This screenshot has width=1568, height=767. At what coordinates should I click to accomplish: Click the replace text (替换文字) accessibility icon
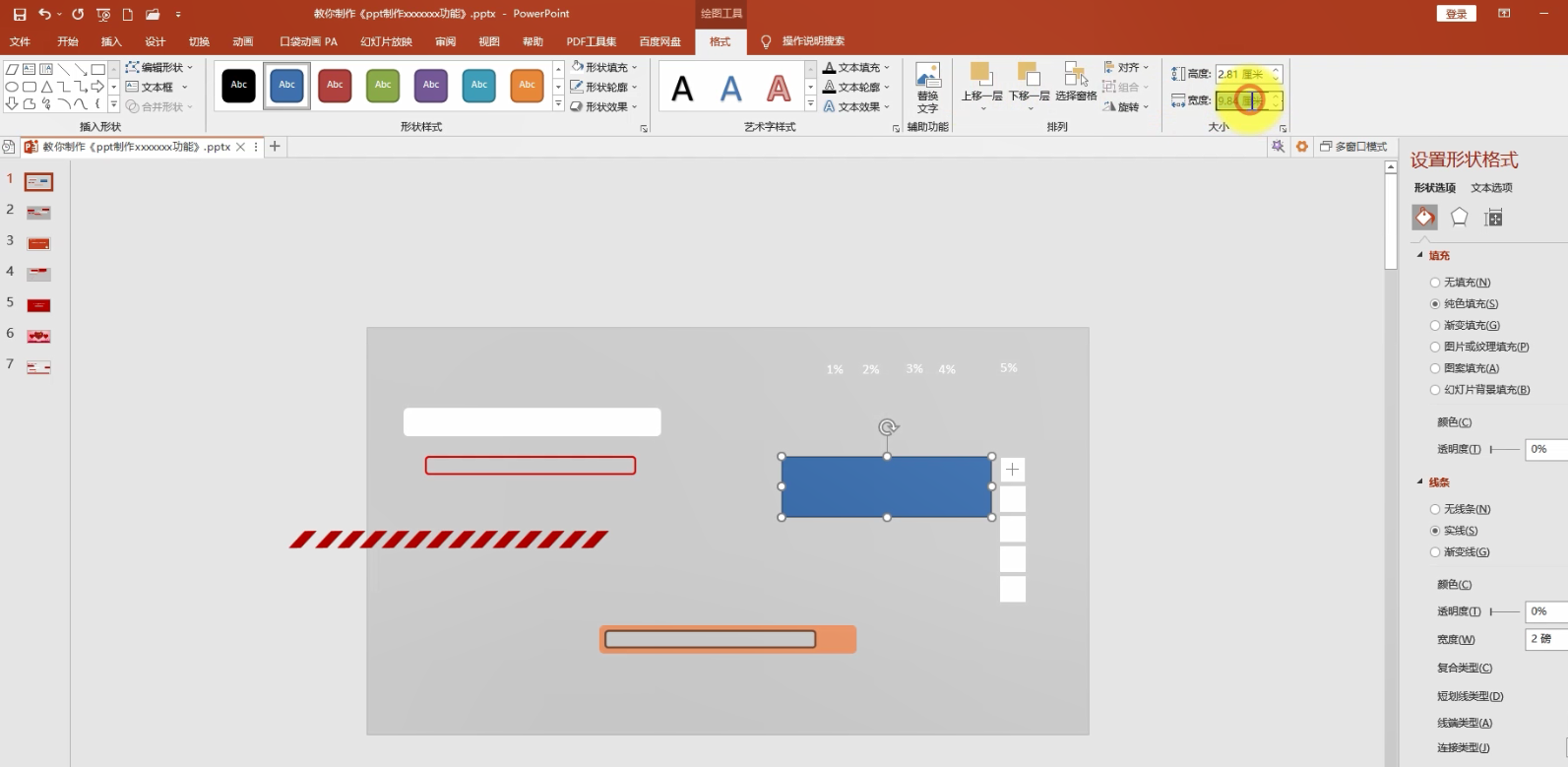pyautogui.click(x=928, y=89)
